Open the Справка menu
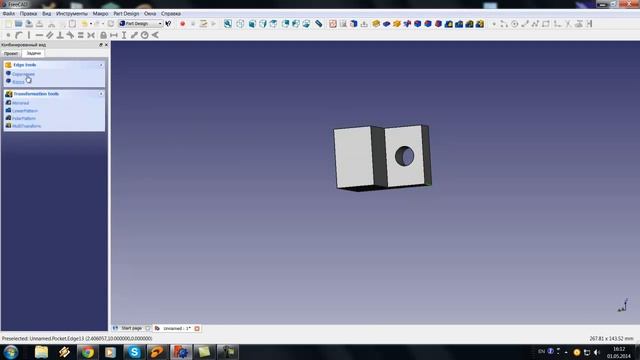The width and height of the screenshot is (640, 360). tap(171, 13)
